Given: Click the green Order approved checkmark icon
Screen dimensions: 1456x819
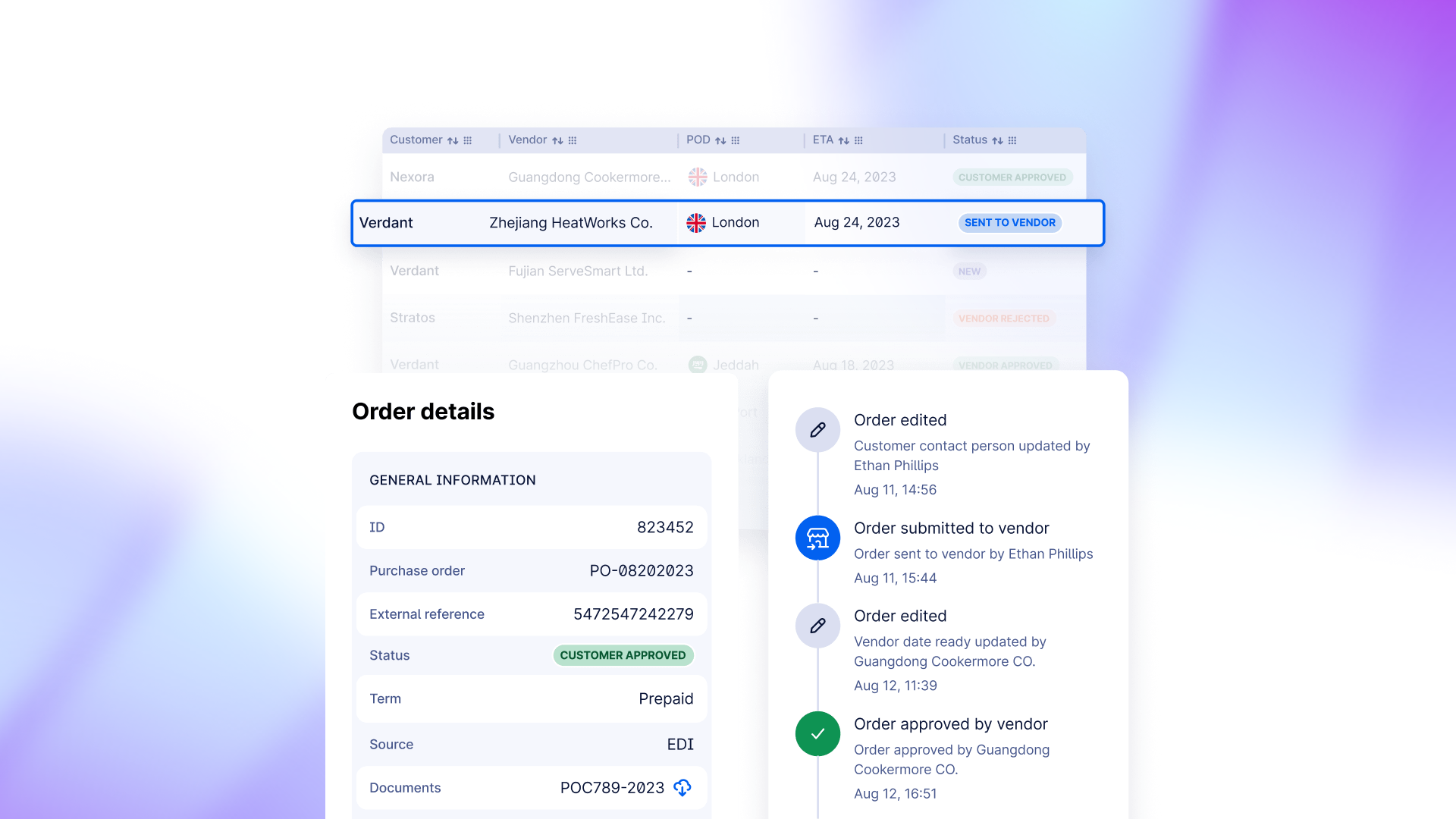Looking at the screenshot, I should (x=817, y=734).
